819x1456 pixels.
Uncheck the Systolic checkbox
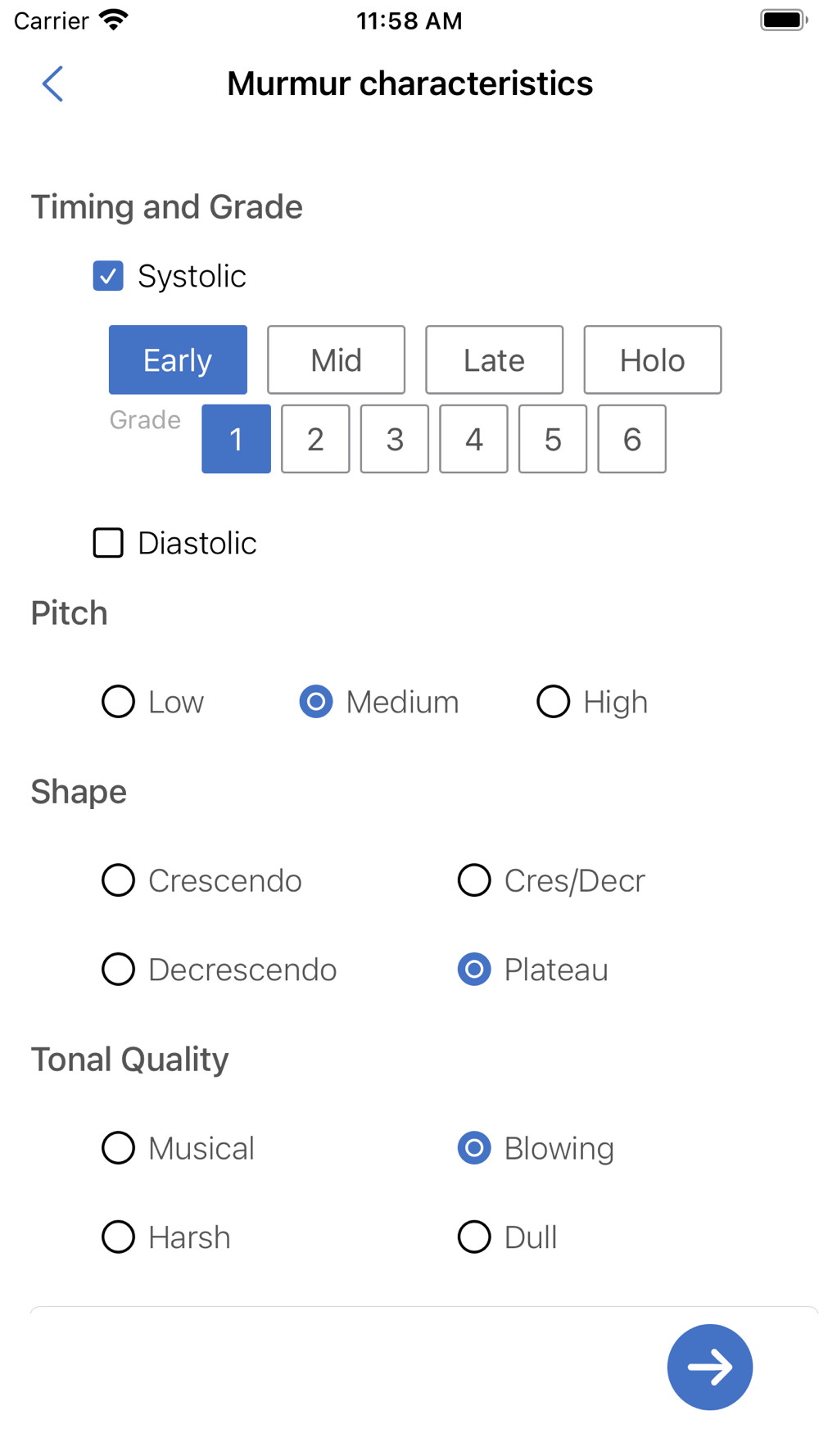click(x=108, y=276)
